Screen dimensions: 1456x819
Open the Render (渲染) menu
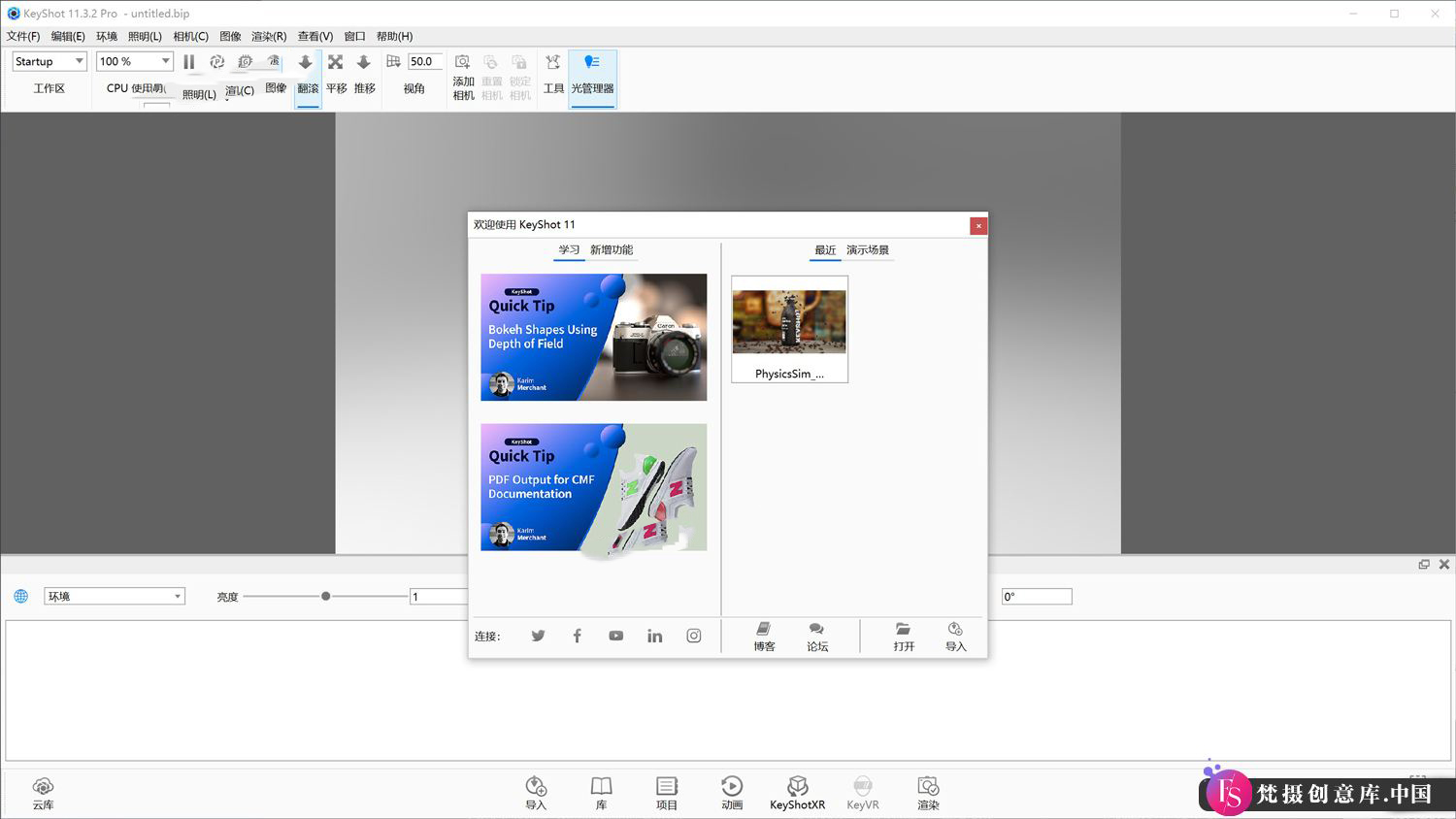(269, 36)
